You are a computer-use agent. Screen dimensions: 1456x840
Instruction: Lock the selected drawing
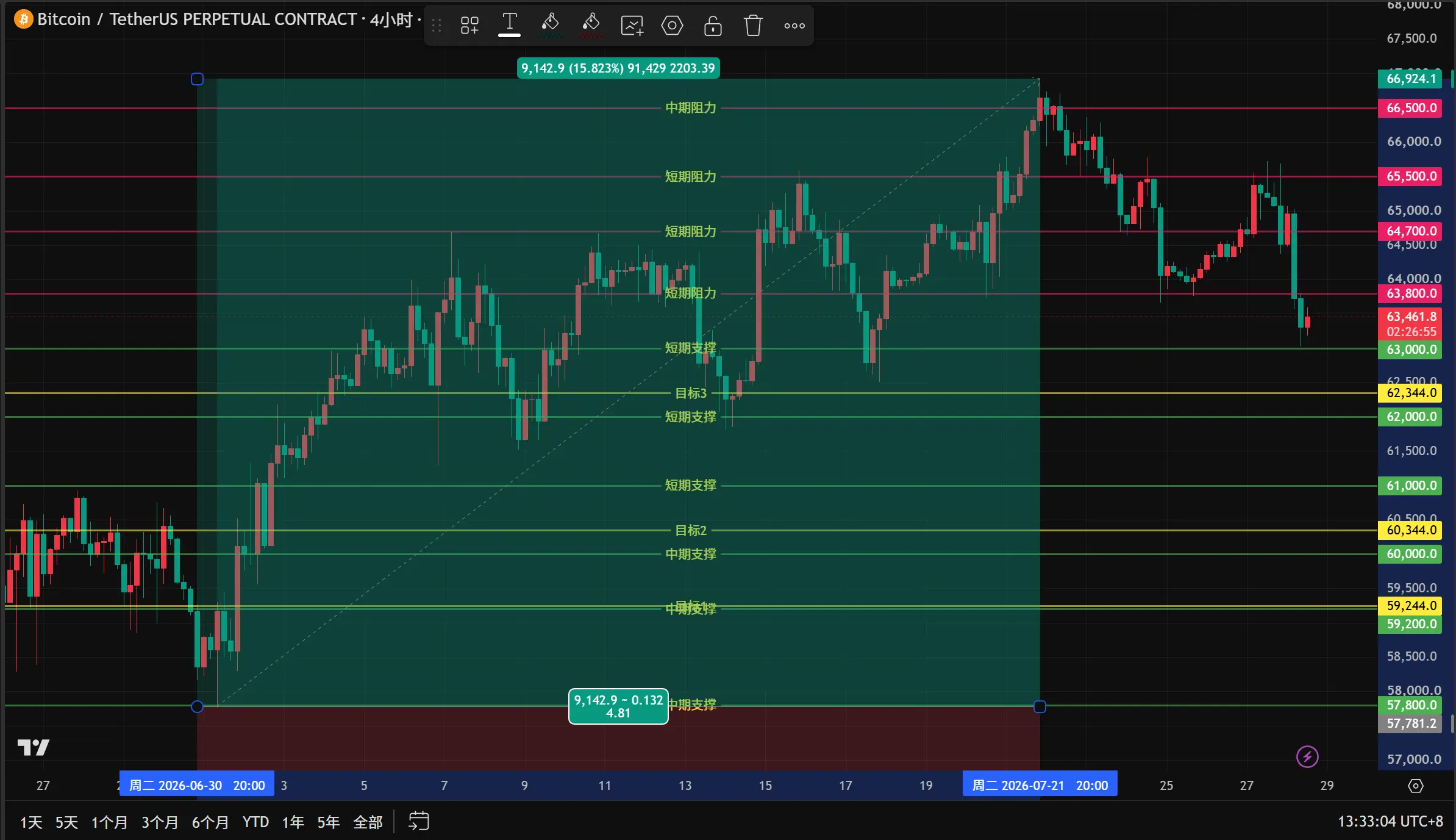pos(713,25)
